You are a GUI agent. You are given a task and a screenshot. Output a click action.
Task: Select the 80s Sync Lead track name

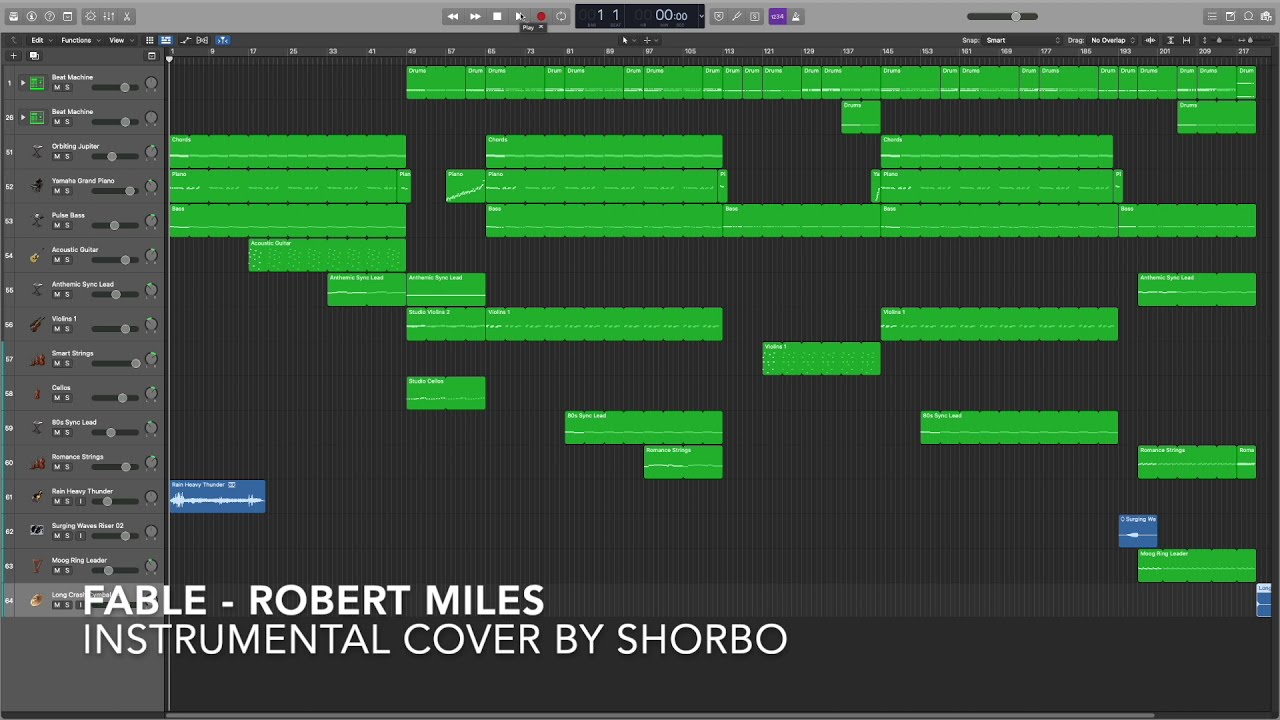74,422
